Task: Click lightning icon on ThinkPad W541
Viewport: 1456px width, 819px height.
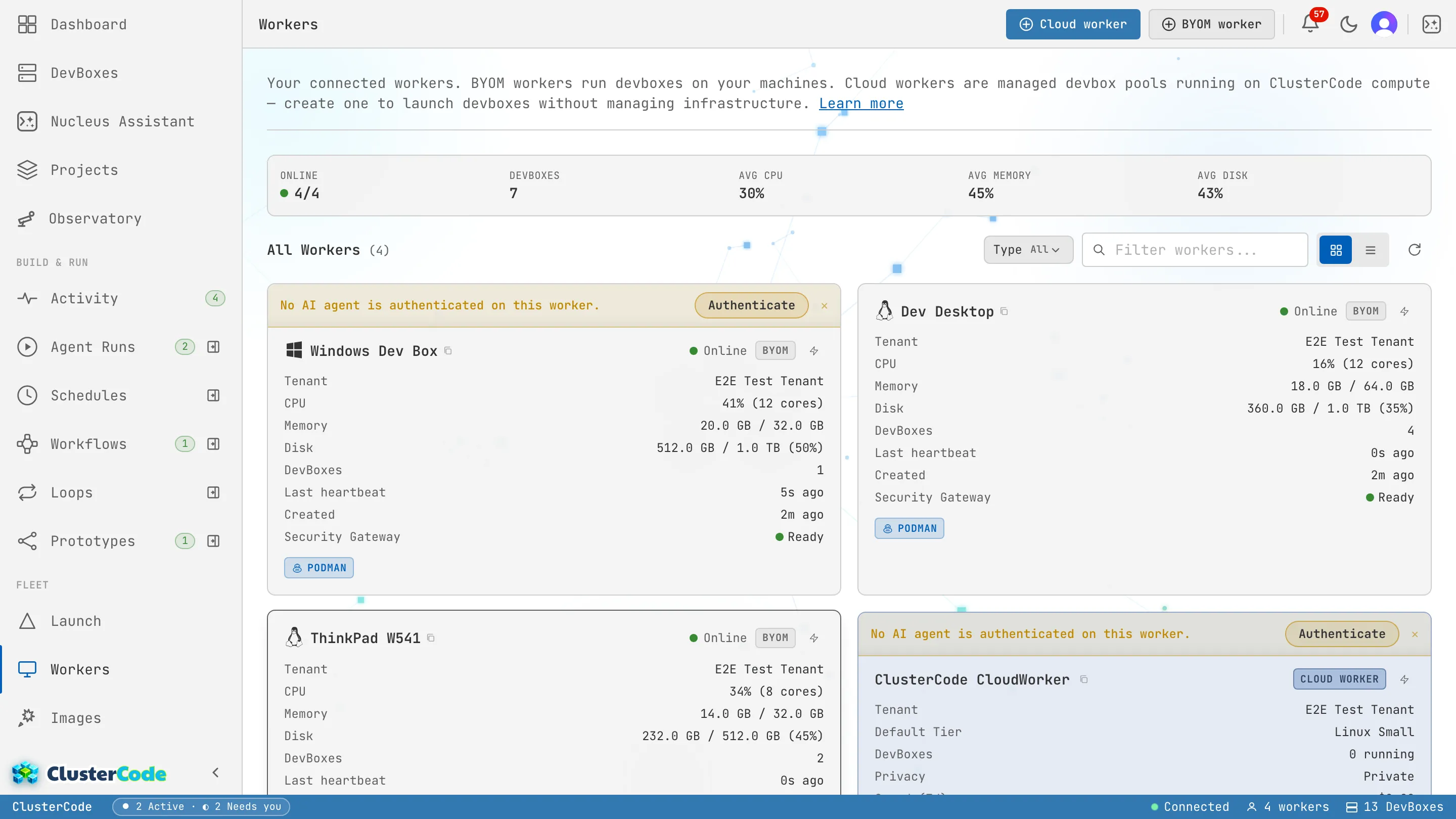Action: 814,638
